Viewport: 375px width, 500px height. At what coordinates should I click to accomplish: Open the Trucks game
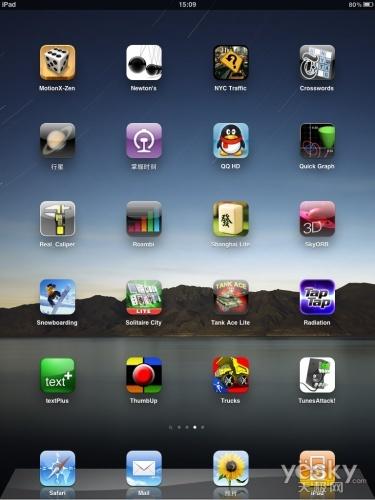(x=231, y=375)
